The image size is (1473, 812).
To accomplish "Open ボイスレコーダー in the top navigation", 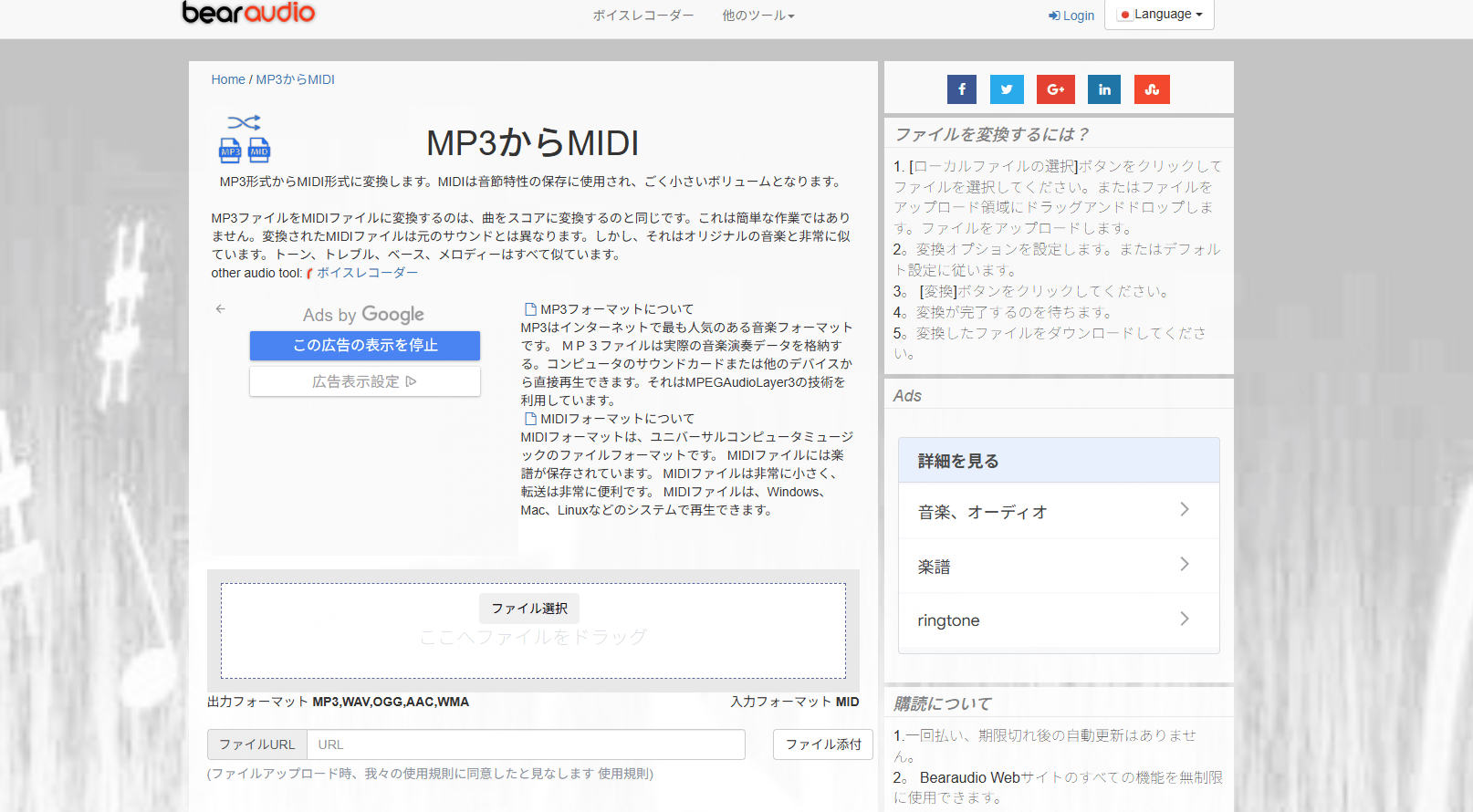I will pyautogui.click(x=643, y=16).
